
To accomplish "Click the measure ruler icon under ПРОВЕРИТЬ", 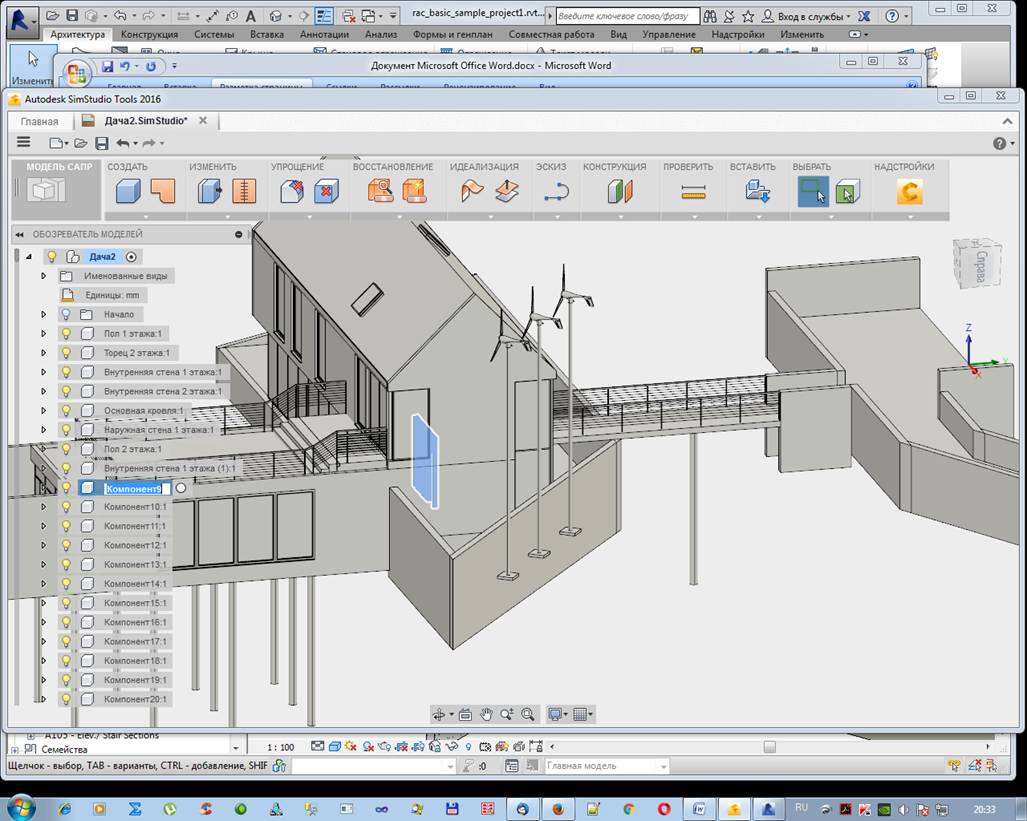I will pyautogui.click(x=693, y=192).
